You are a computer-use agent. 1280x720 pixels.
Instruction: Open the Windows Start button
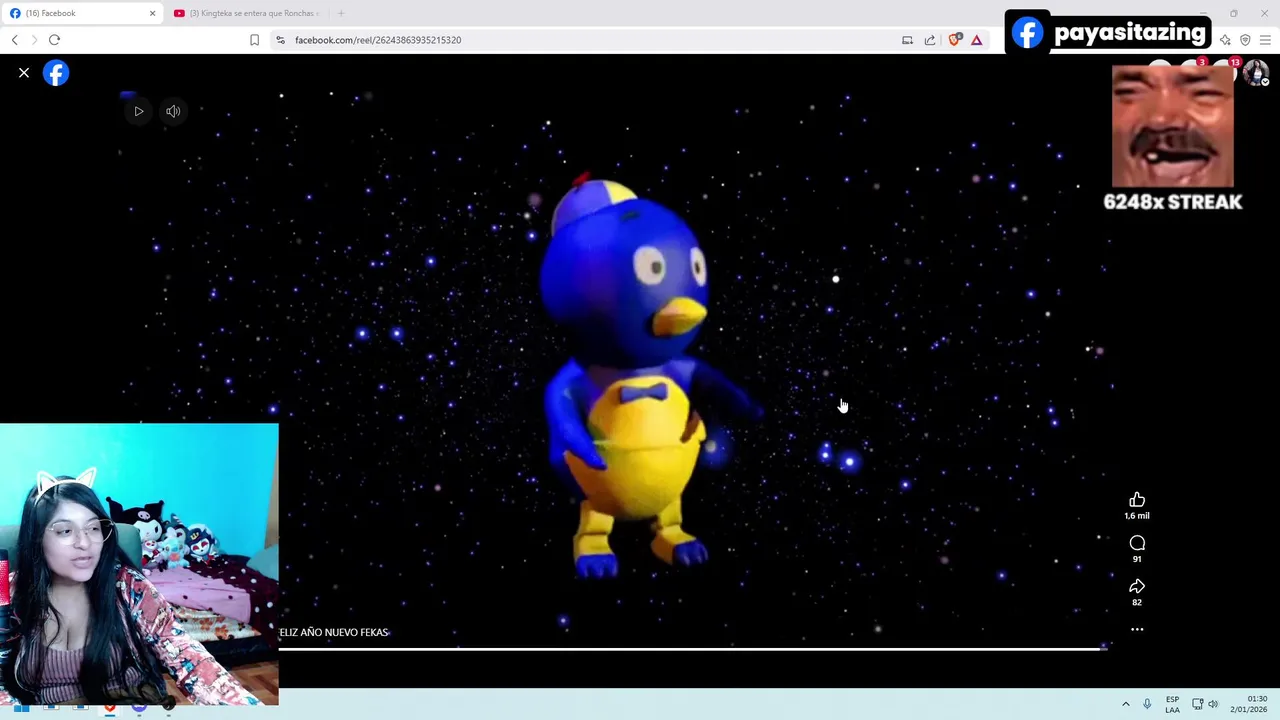pos(21,707)
